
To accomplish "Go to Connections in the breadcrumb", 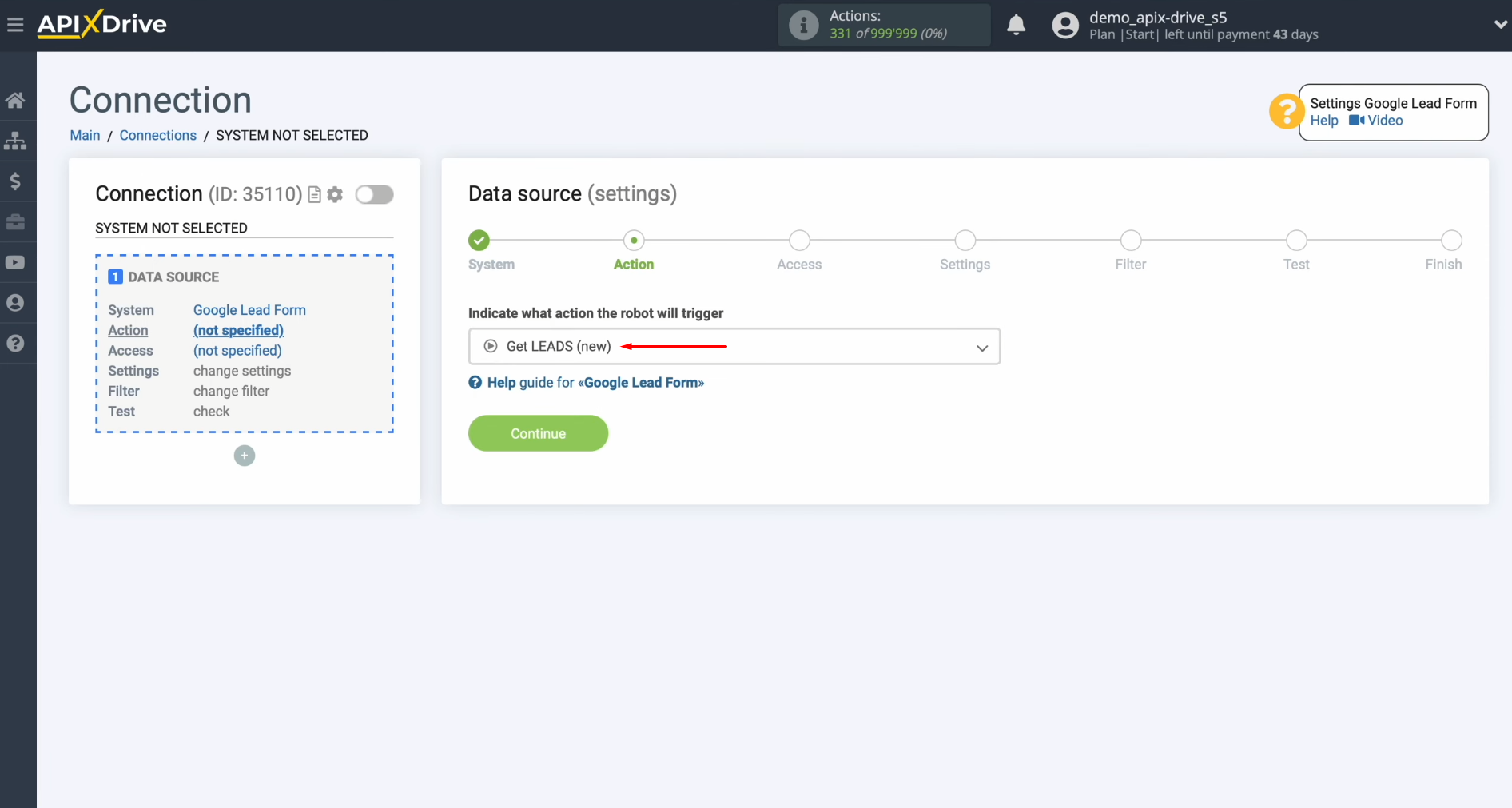I will pyautogui.click(x=157, y=135).
